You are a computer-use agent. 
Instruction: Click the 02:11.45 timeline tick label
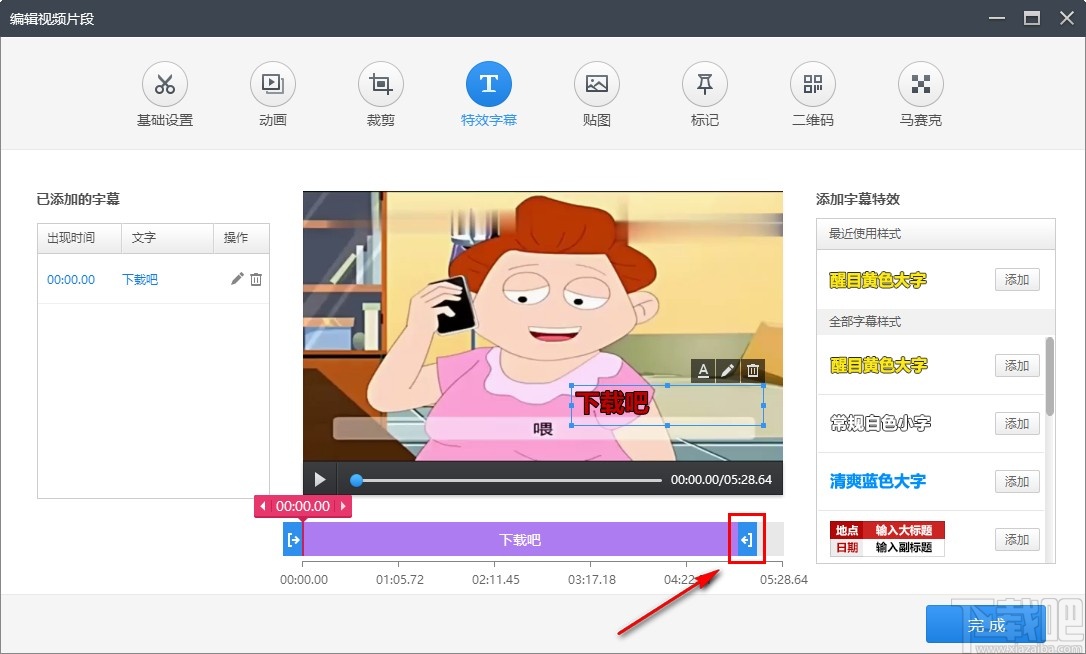click(495, 579)
